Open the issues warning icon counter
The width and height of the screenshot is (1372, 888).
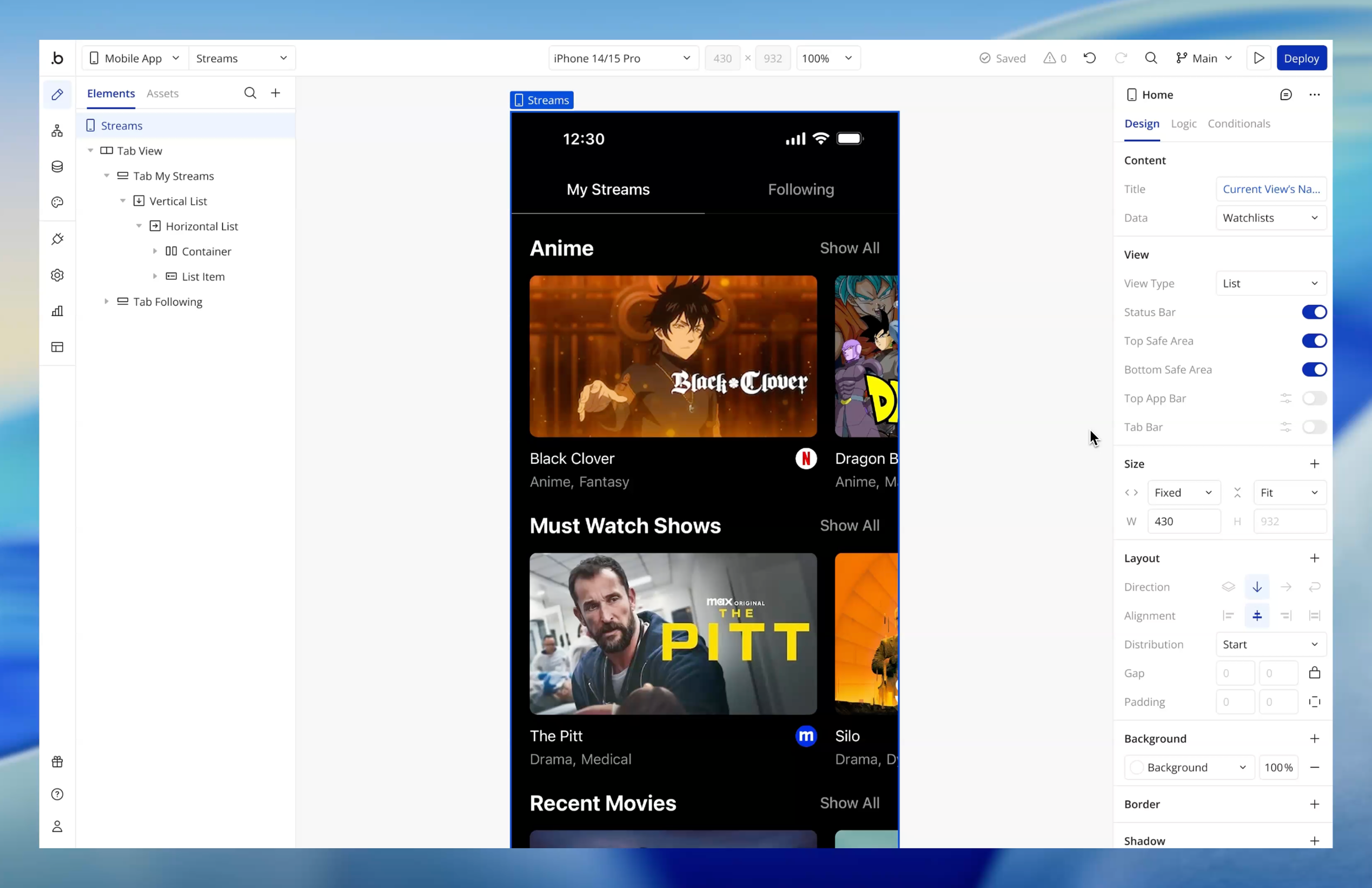(x=1055, y=58)
